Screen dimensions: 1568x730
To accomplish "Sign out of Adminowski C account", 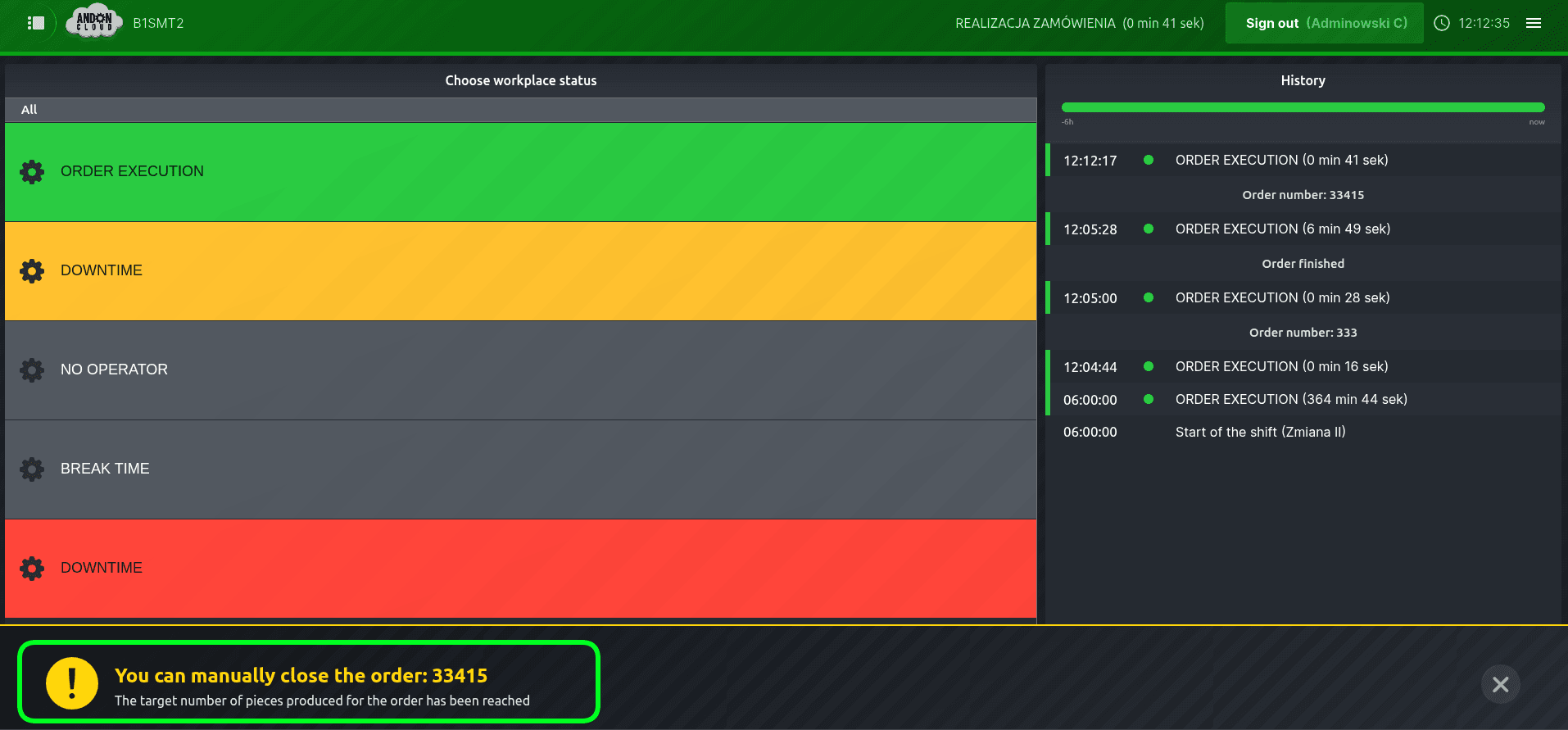I will (1324, 23).
